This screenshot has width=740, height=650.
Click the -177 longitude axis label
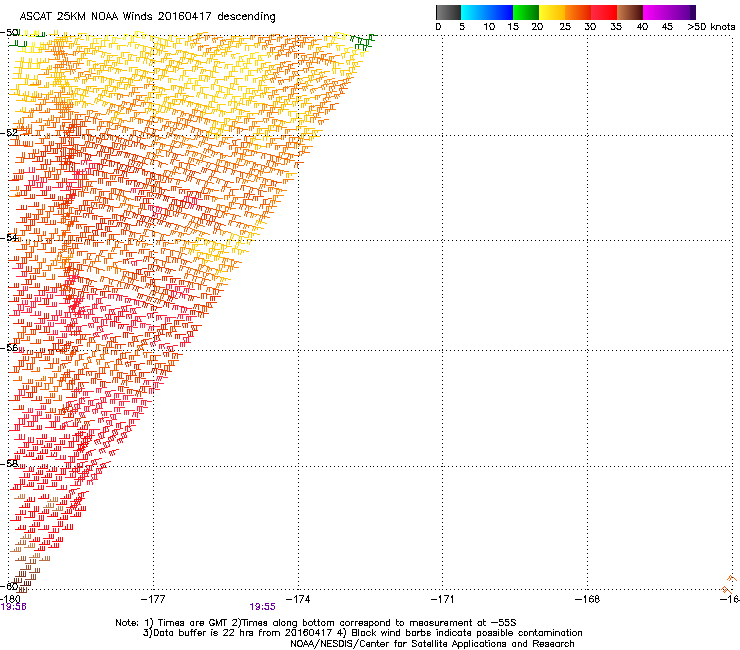tap(153, 599)
